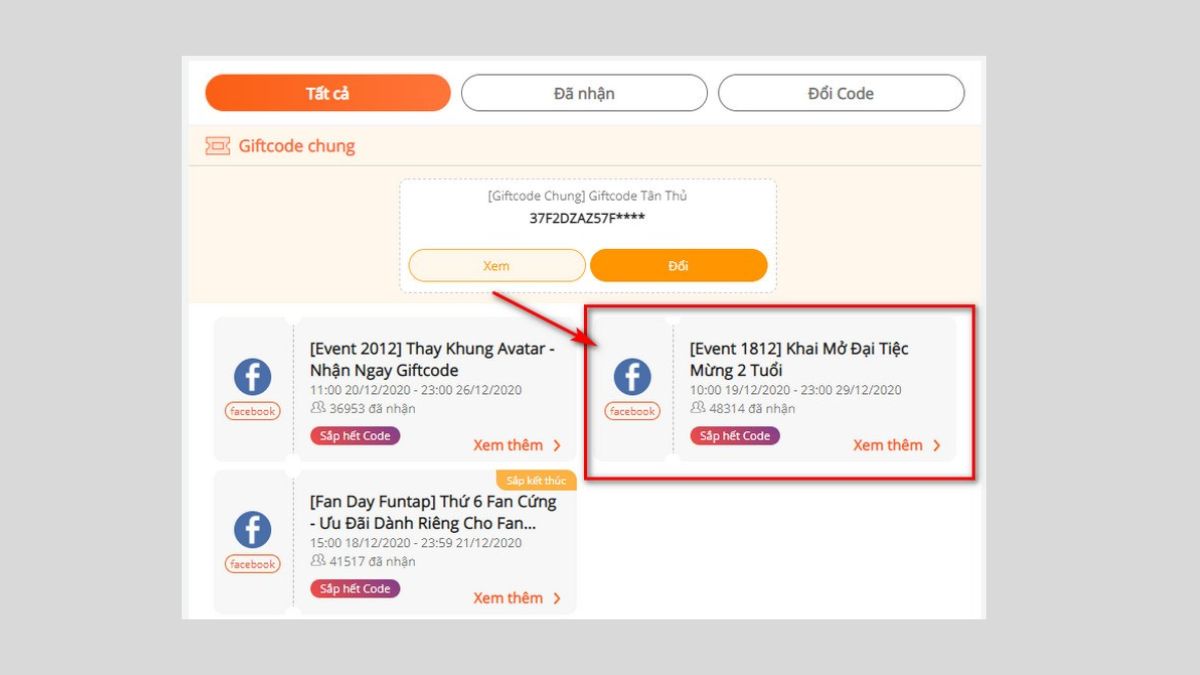Select the Tất cả filter pill
This screenshot has width=1200, height=675.
[x=327, y=92]
